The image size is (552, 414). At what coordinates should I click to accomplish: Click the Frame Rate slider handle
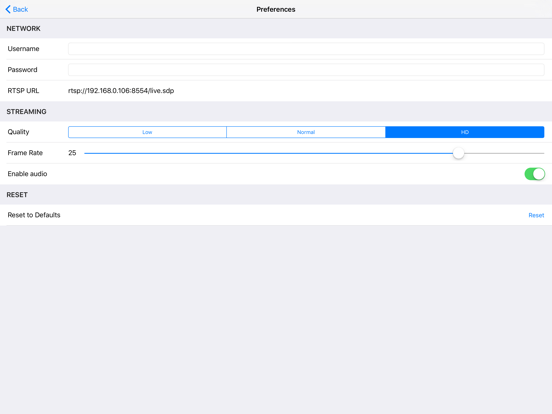(458, 153)
